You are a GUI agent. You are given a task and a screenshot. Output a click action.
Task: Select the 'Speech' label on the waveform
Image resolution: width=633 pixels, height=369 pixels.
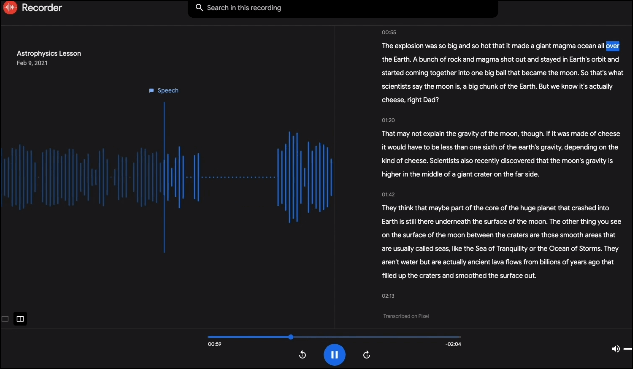pyautogui.click(x=168, y=90)
